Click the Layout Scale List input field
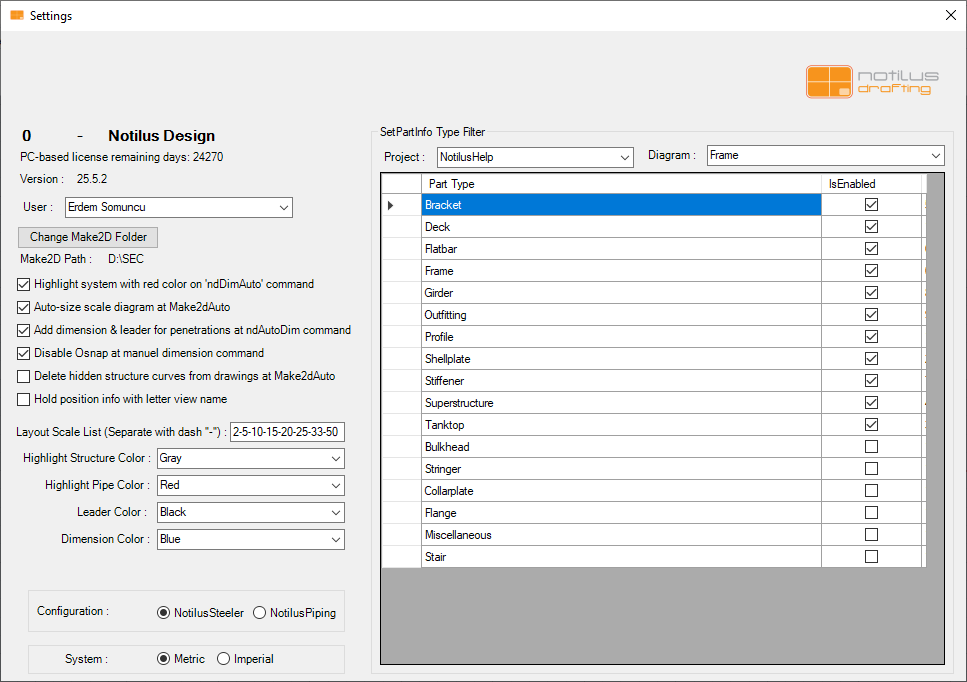This screenshot has width=967, height=682. coord(287,432)
